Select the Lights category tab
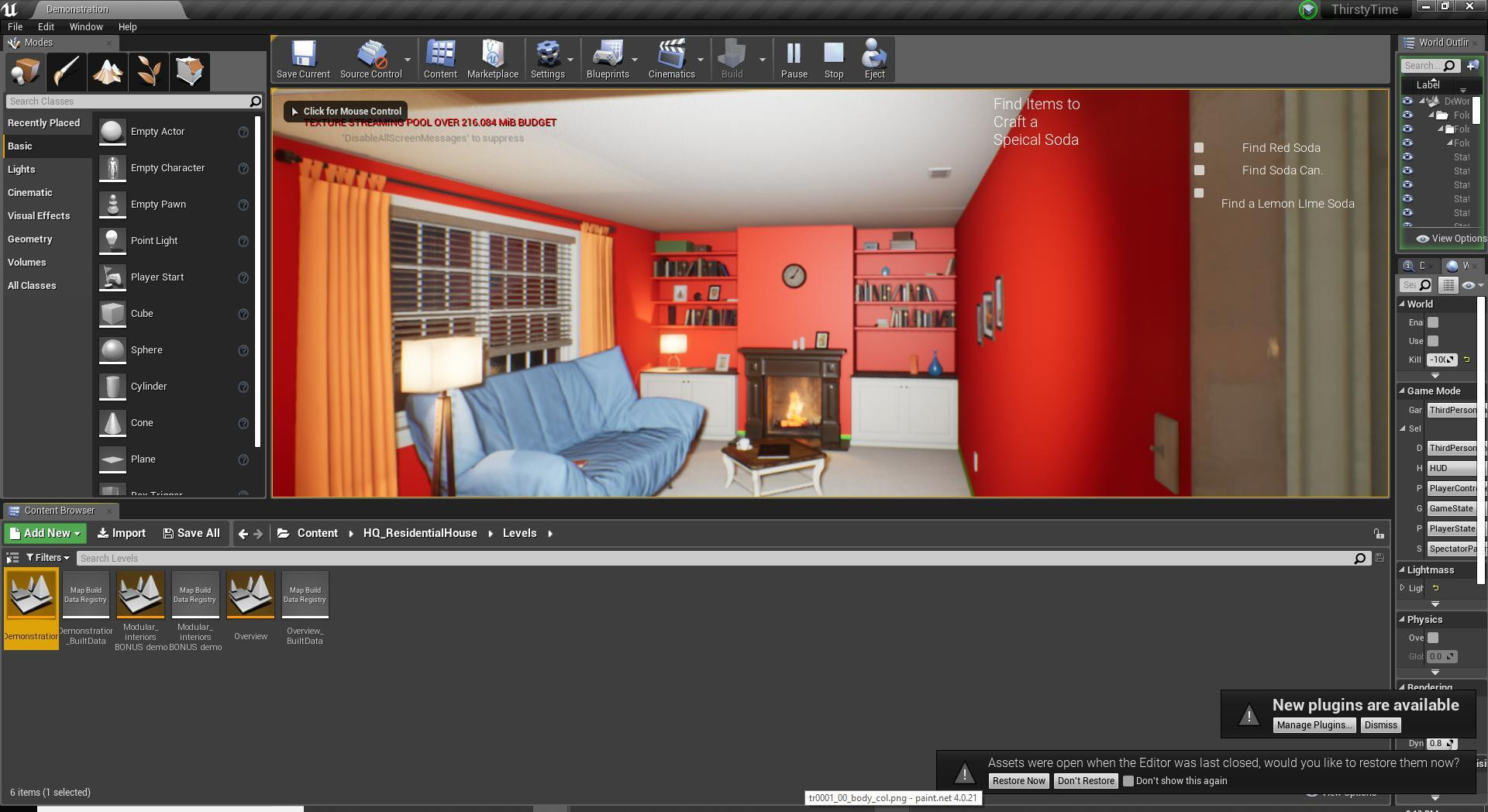 22,169
